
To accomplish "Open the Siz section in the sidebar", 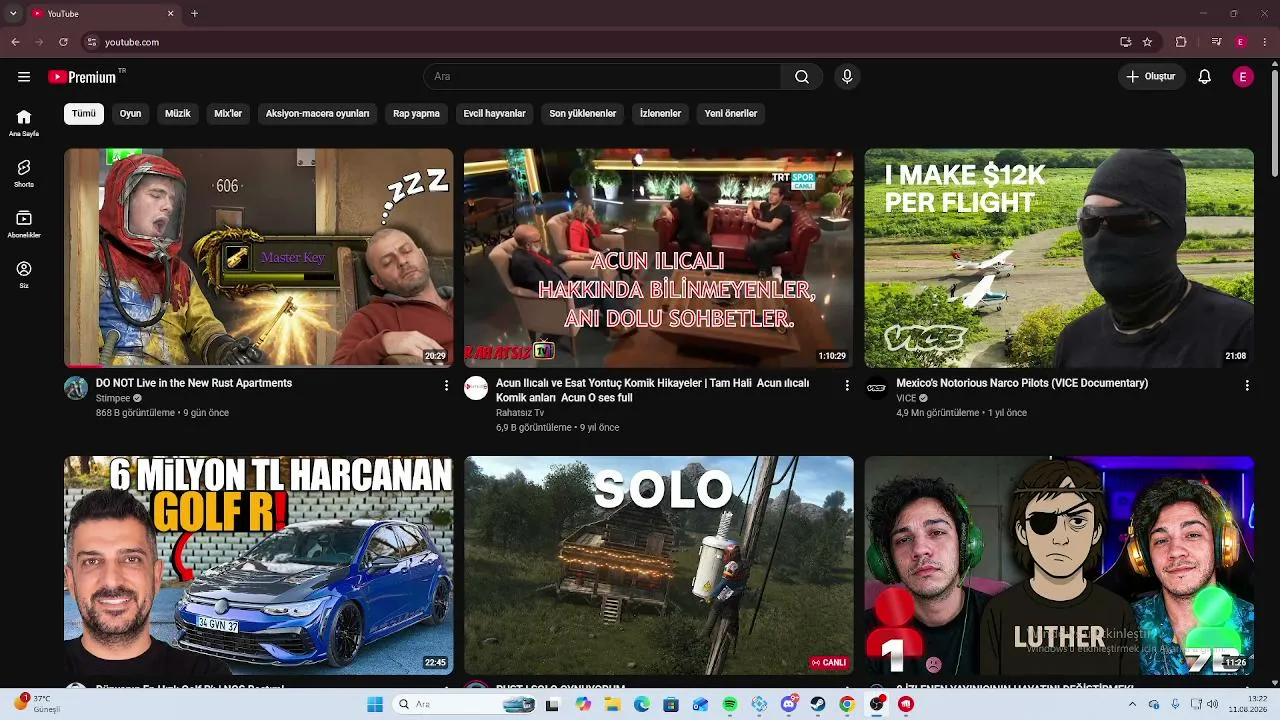I will pos(24,275).
